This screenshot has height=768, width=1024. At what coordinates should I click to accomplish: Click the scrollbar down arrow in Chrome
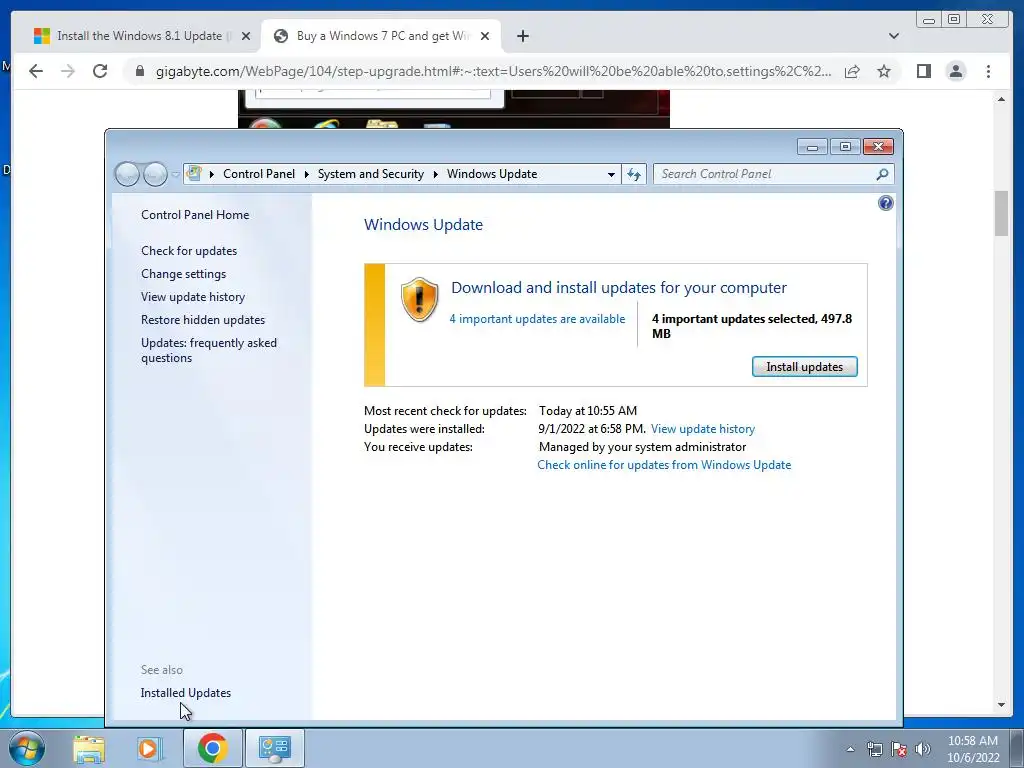point(1001,705)
